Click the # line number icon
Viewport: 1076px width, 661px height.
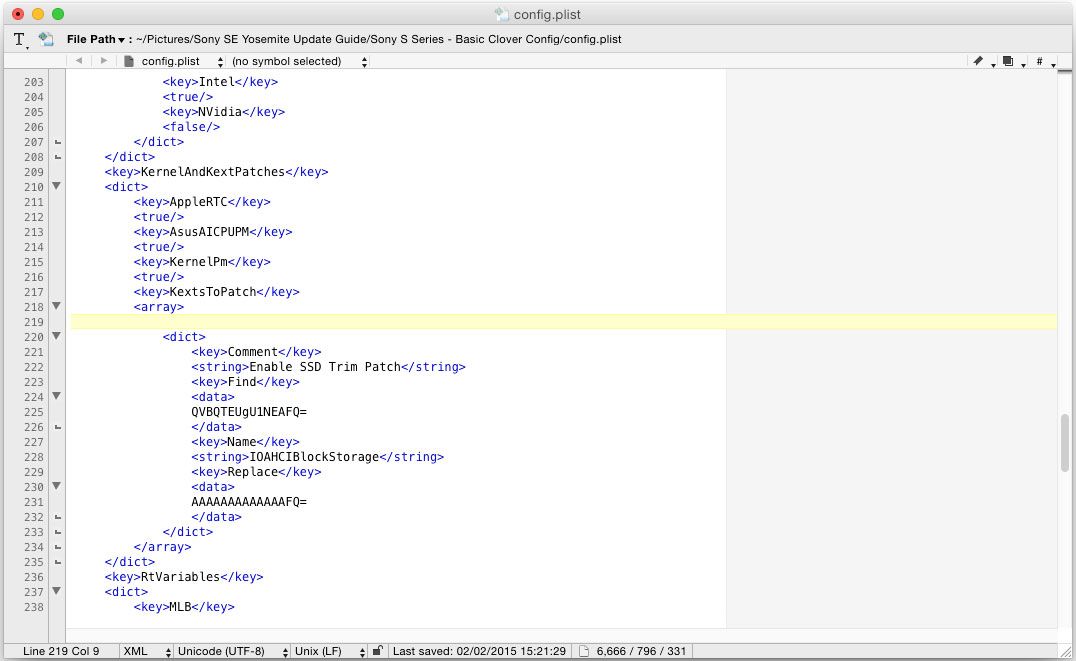[1039, 60]
